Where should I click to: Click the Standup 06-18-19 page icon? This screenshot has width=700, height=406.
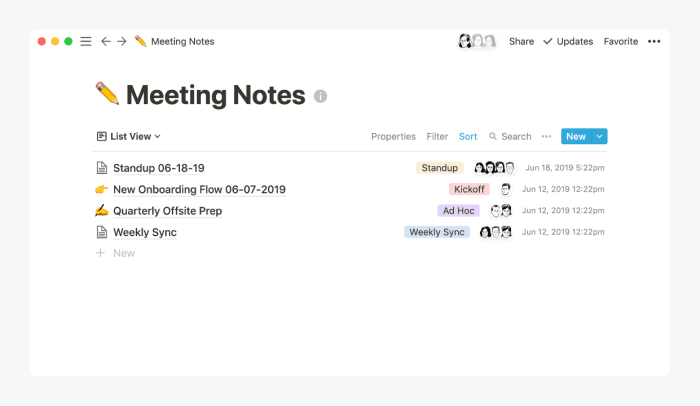[102, 168]
